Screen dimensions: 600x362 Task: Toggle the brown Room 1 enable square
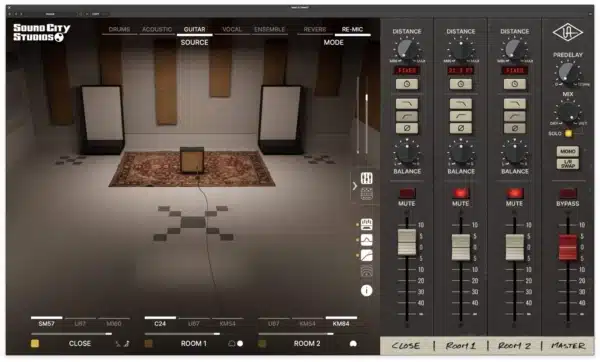(x=148, y=343)
